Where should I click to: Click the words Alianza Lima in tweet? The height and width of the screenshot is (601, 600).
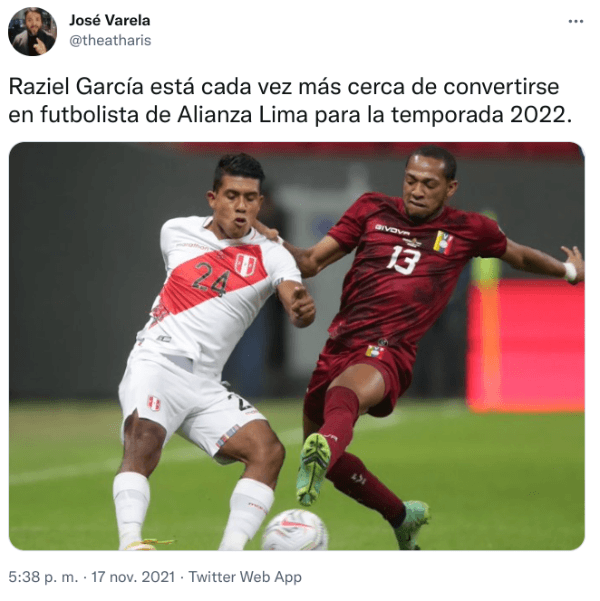pyautogui.click(x=243, y=115)
